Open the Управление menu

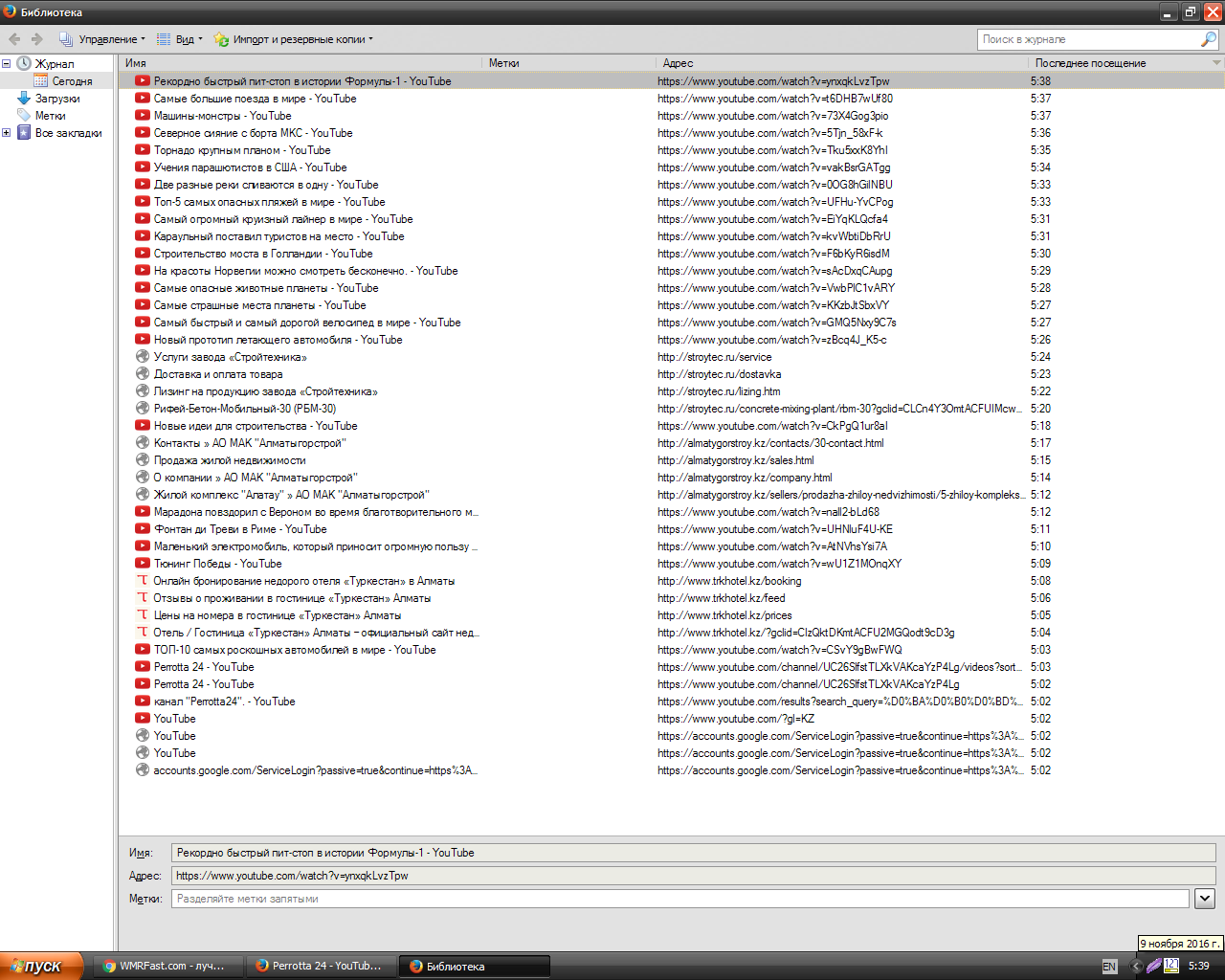(101, 39)
